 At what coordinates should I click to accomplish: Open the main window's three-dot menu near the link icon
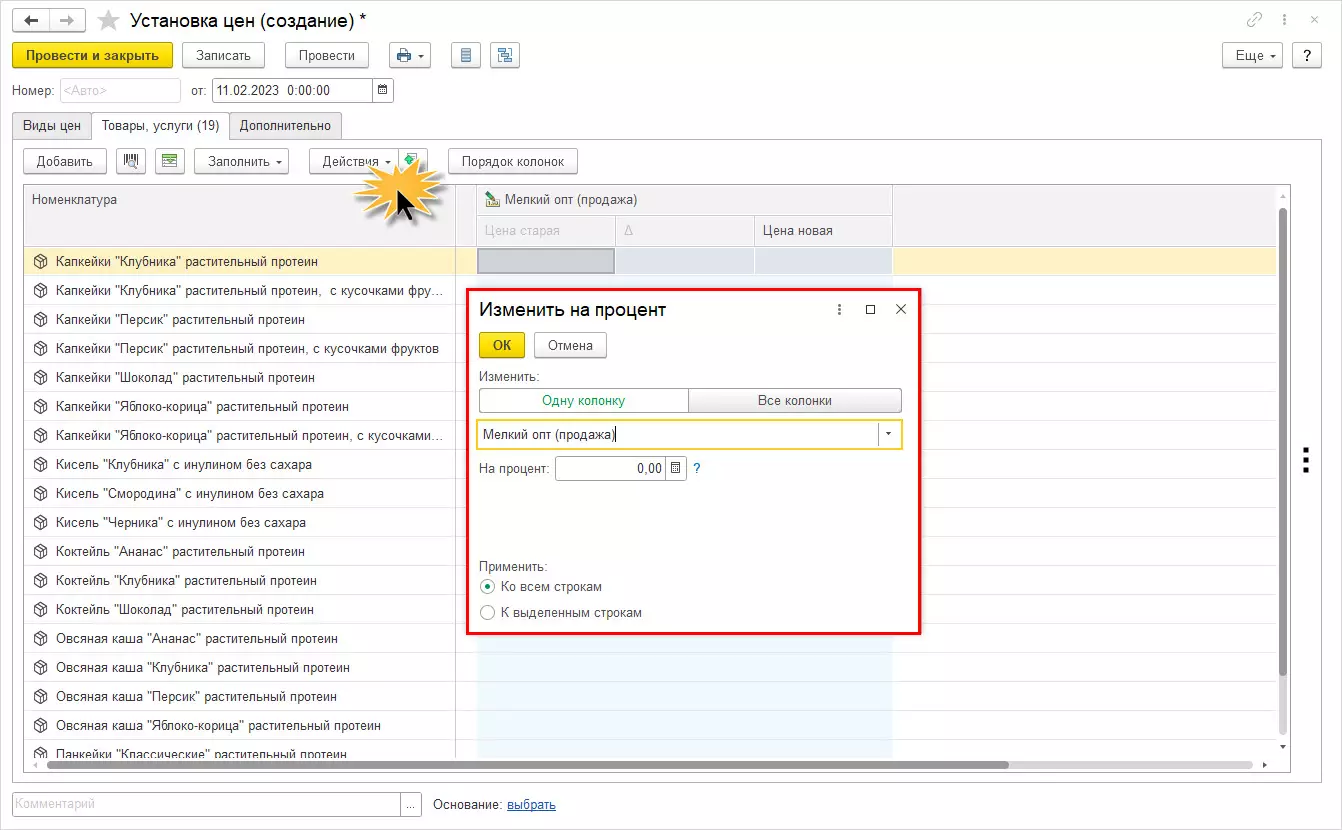point(1283,20)
